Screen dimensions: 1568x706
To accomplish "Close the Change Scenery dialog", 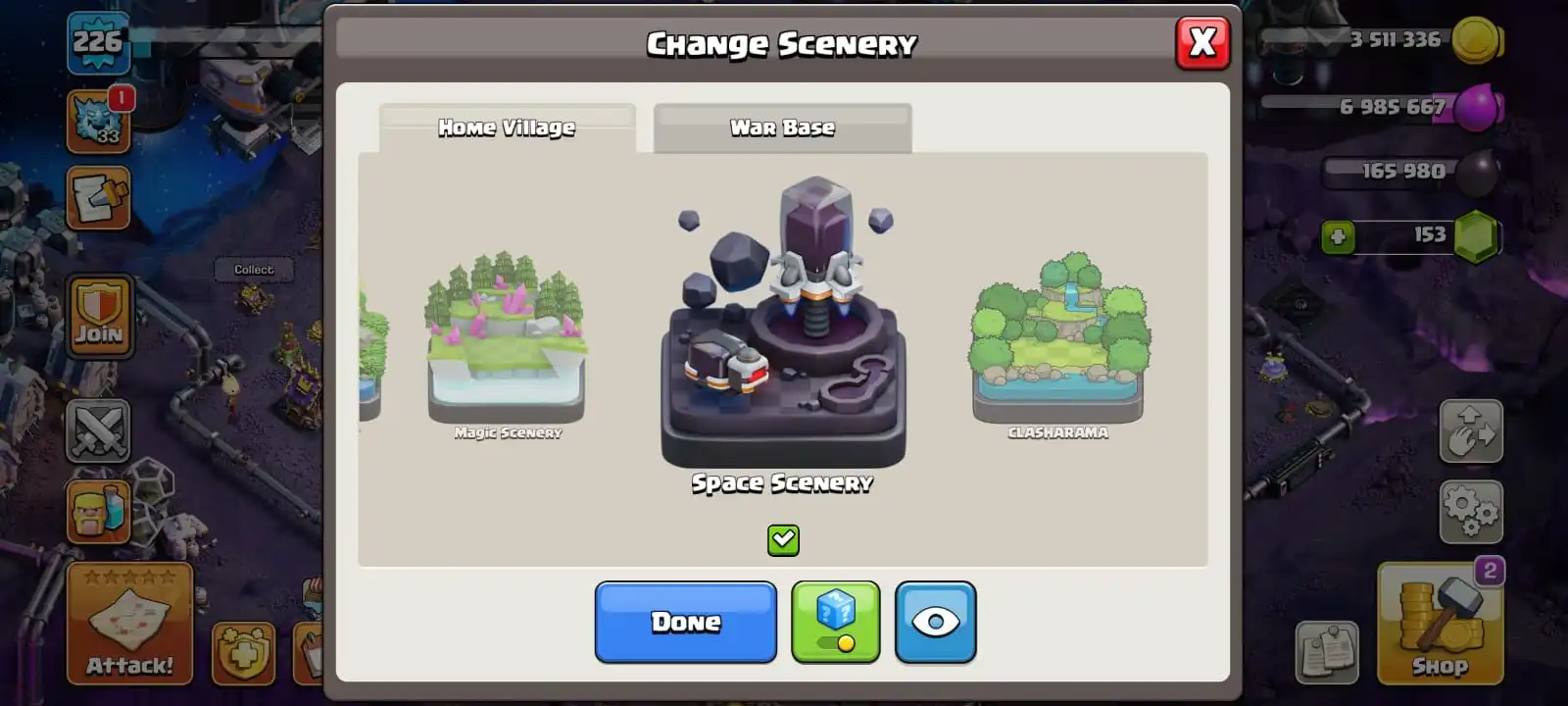I will [x=1202, y=42].
